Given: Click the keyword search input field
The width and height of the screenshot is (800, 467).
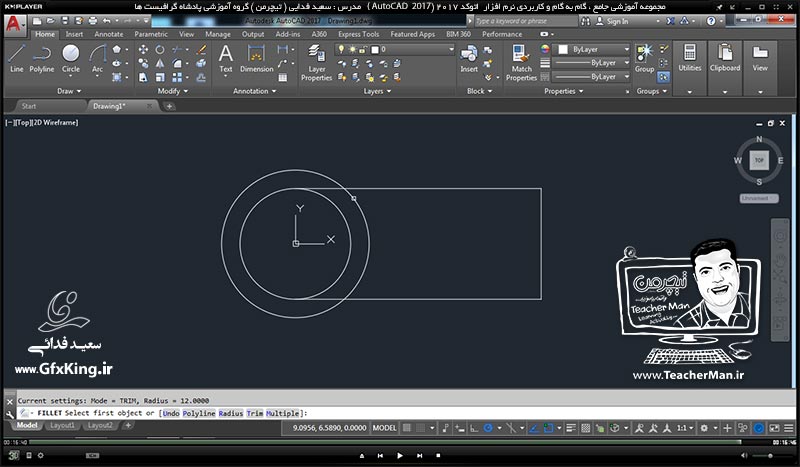Looking at the screenshot, I should tap(526, 21).
